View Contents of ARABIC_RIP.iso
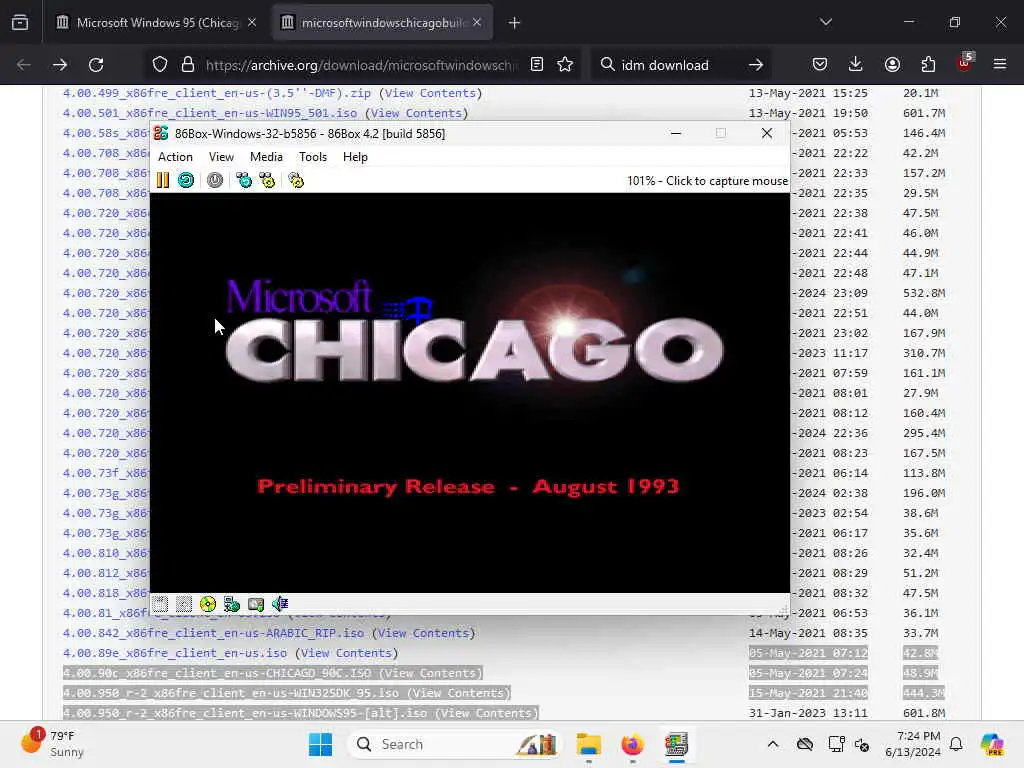 click(423, 633)
